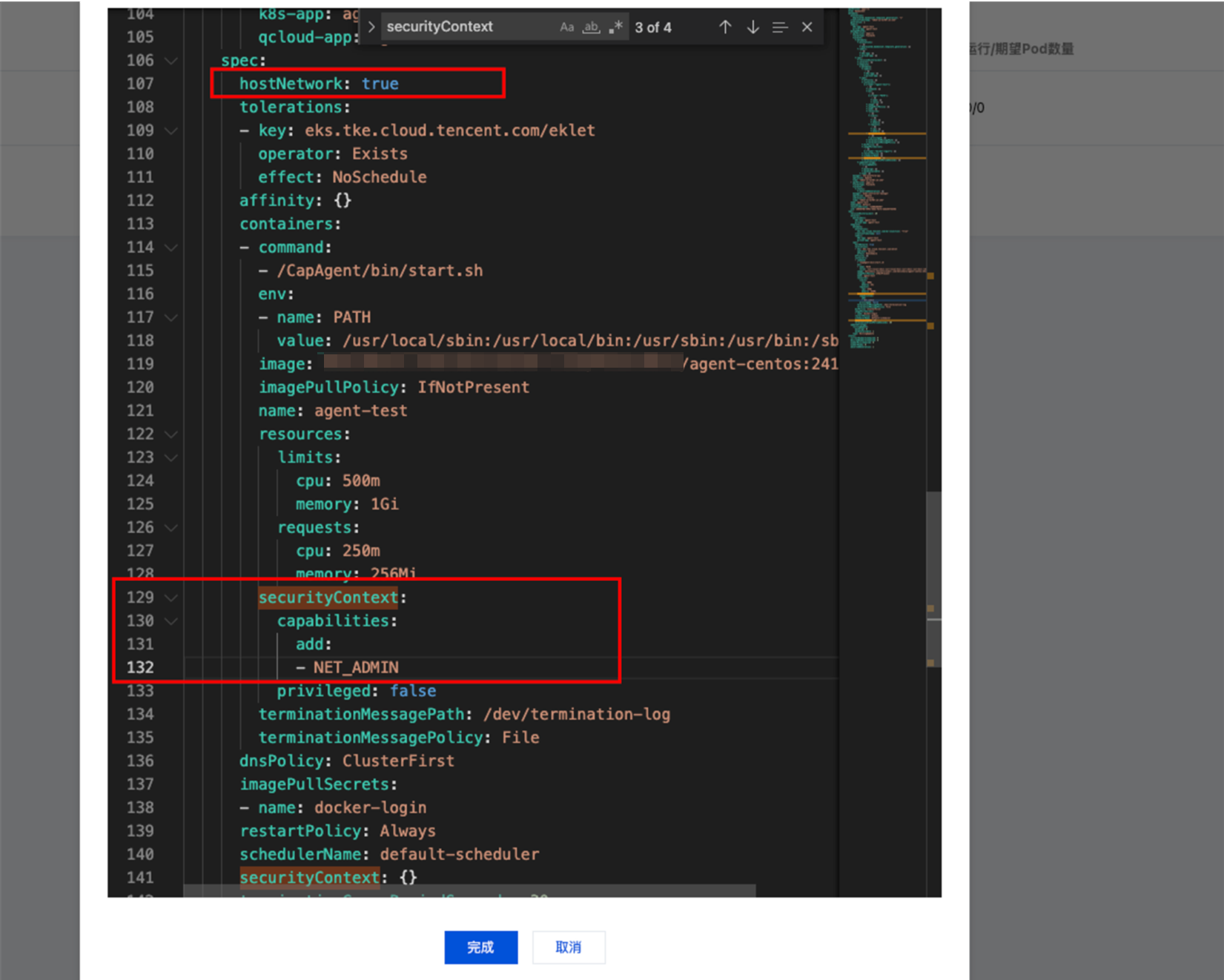Click the 'capabilities:' line
Viewport: 1224px width, 980px height.
[337, 621]
